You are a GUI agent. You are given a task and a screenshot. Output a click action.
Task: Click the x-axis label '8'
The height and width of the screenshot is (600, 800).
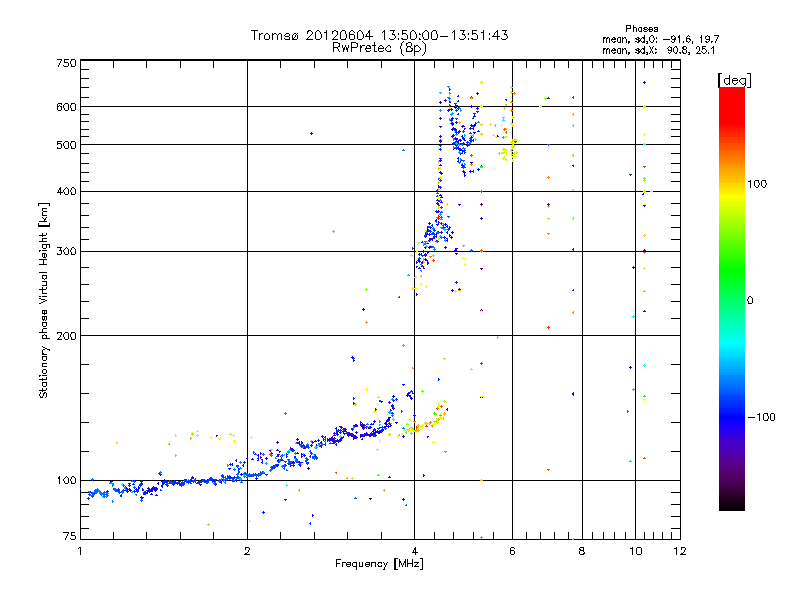[582, 551]
